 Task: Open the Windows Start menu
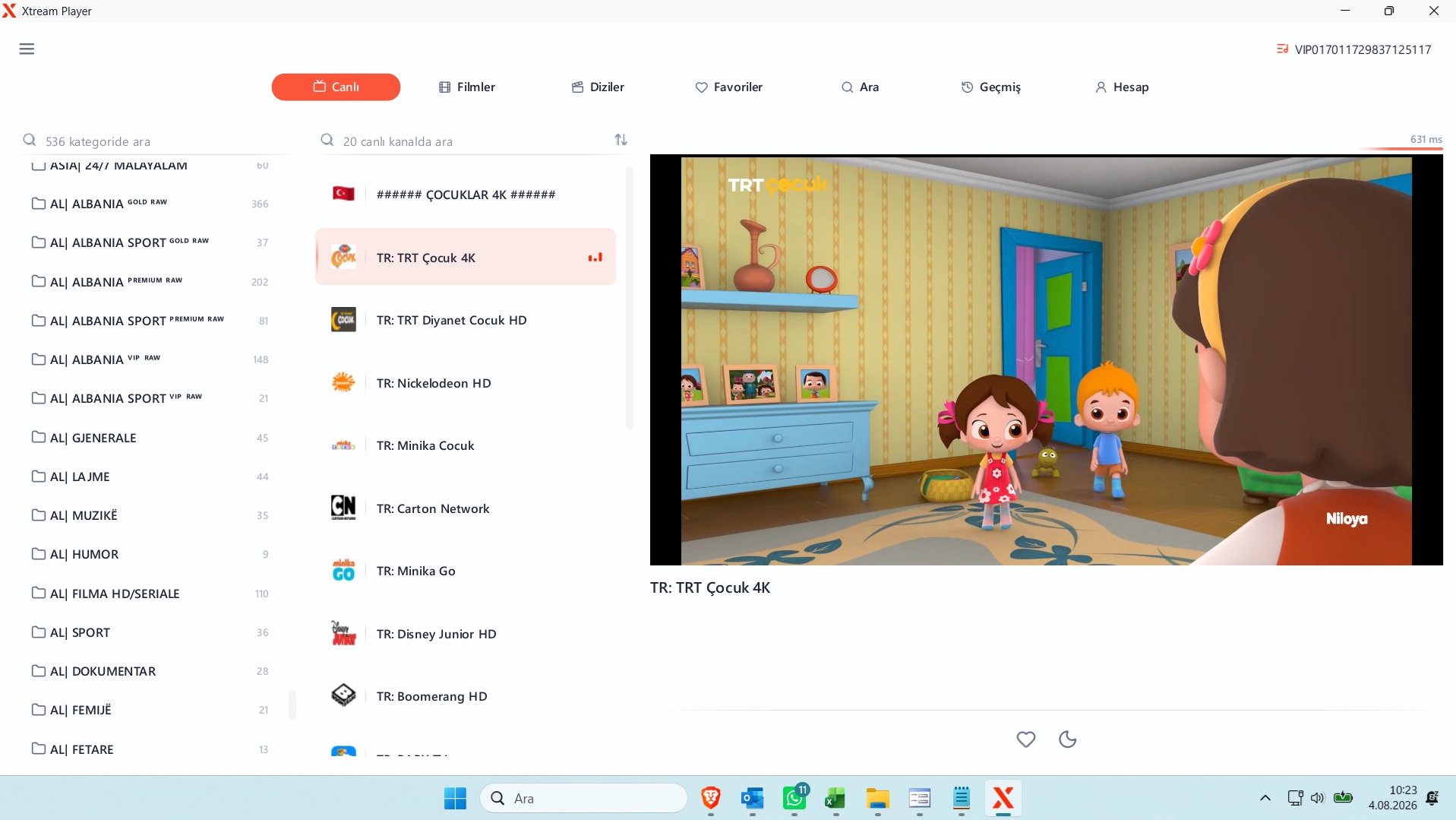[x=455, y=799]
